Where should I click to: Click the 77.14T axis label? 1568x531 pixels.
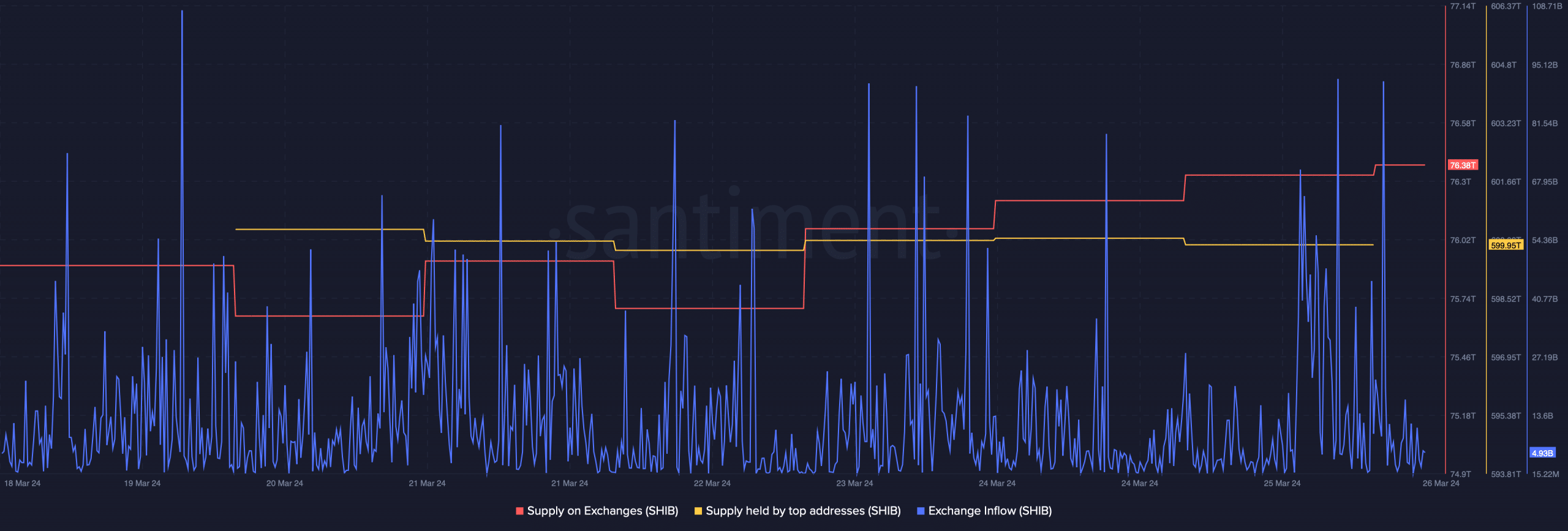click(x=1463, y=6)
